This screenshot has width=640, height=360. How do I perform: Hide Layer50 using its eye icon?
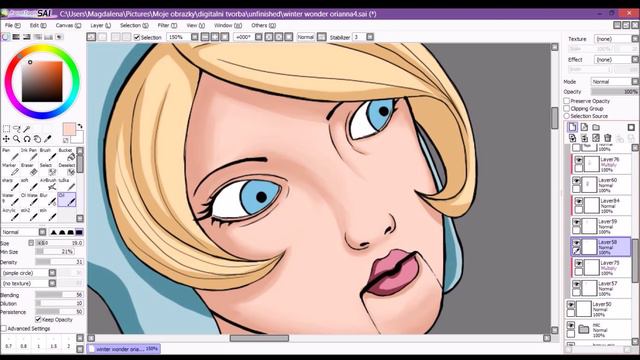click(571, 305)
